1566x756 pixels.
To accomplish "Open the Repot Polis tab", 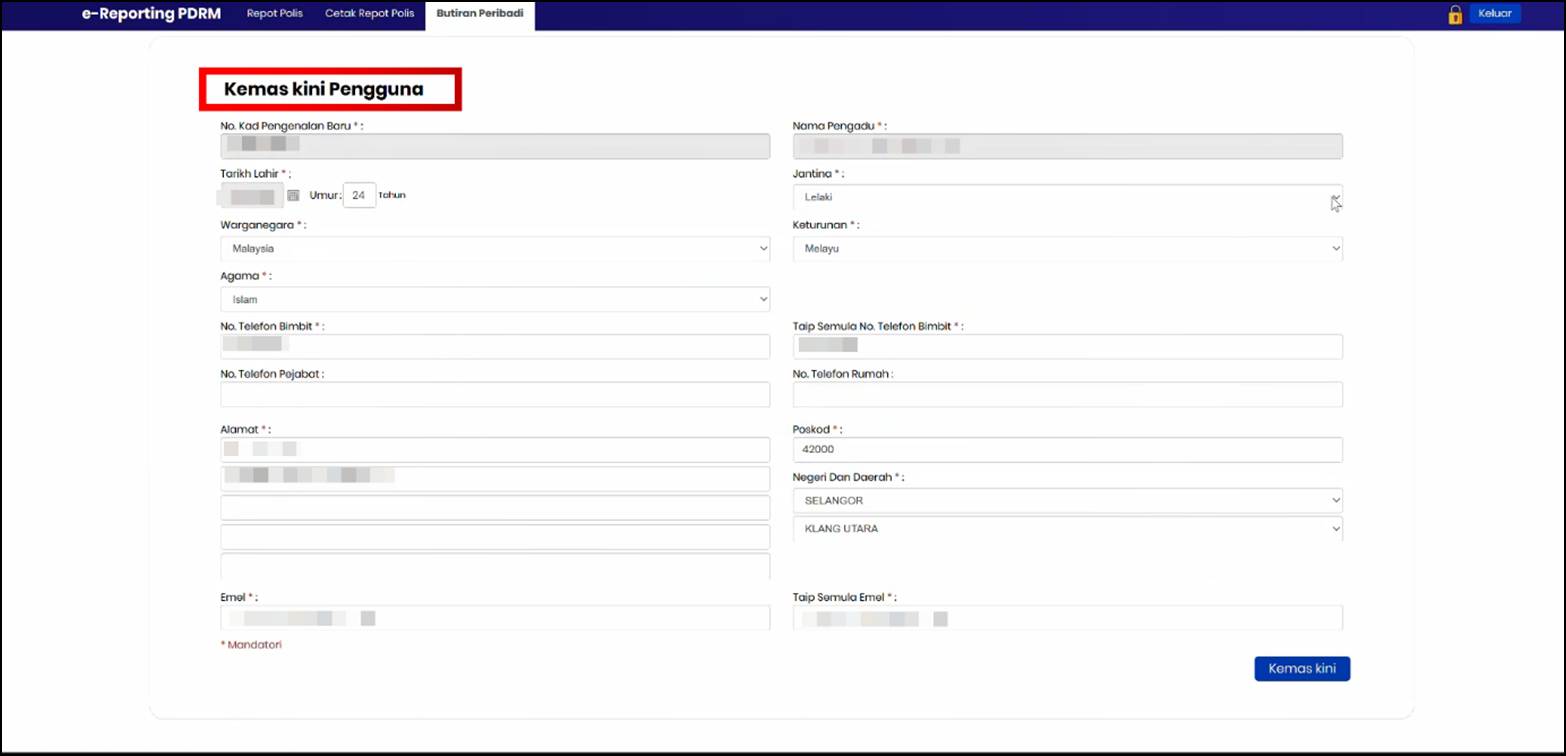I will pyautogui.click(x=275, y=14).
